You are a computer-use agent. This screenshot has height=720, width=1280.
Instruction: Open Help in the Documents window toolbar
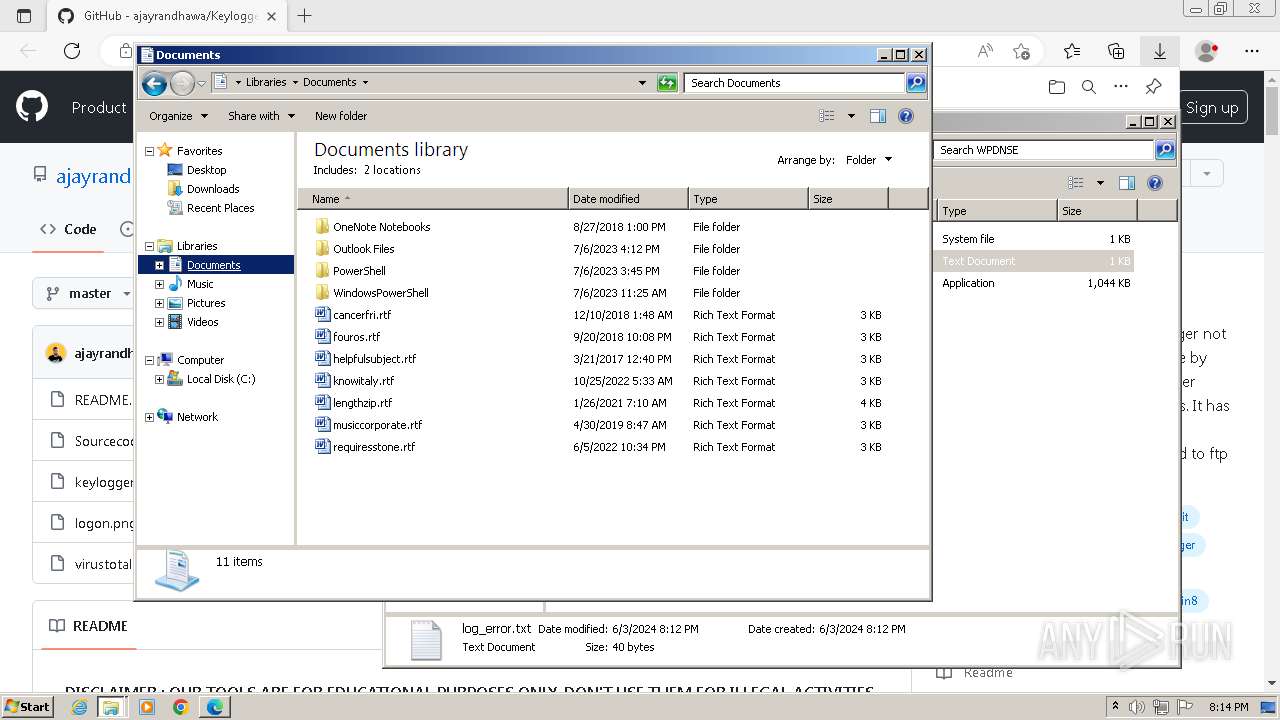[x=906, y=116]
